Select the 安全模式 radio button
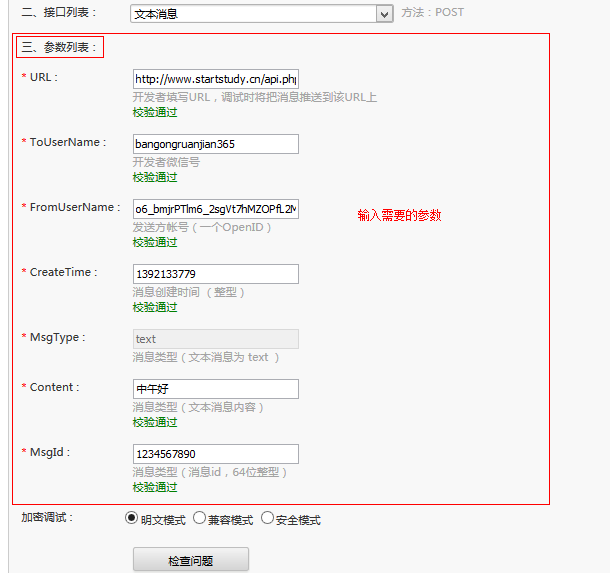This screenshot has width=610, height=573. 267,518
